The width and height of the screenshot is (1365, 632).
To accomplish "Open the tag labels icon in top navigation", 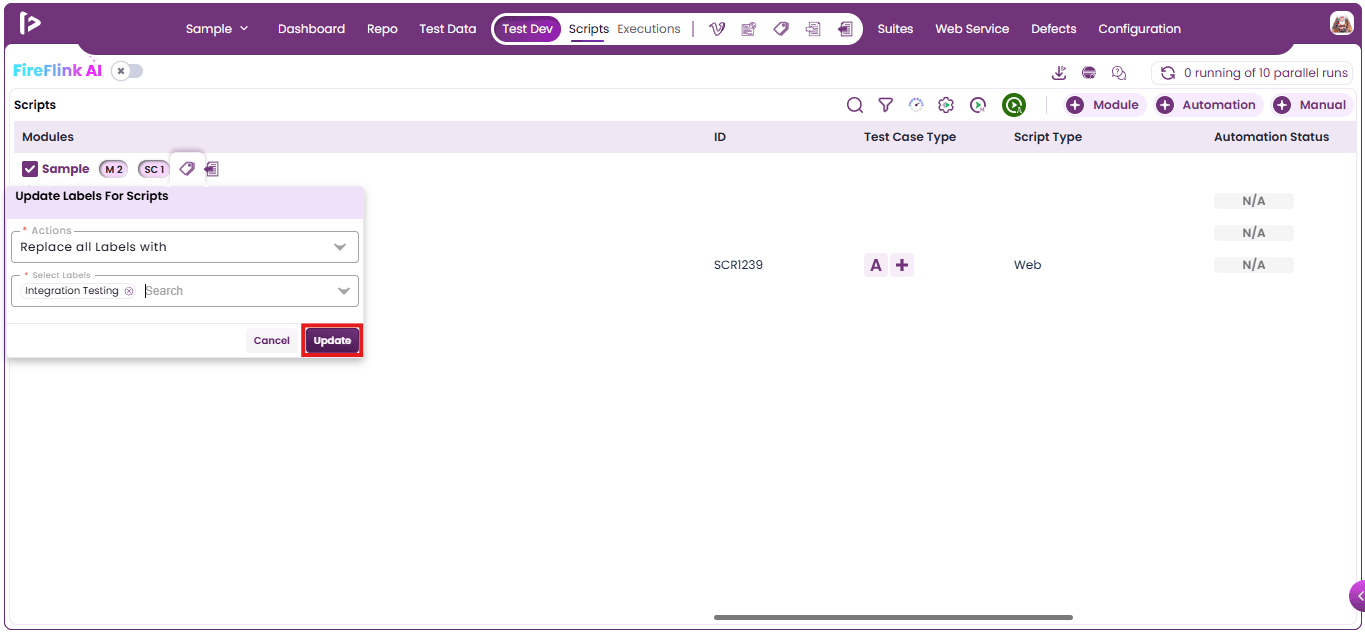I will (x=781, y=29).
